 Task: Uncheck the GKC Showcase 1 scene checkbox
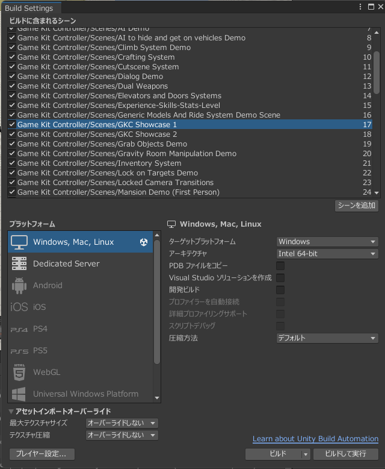(12, 124)
